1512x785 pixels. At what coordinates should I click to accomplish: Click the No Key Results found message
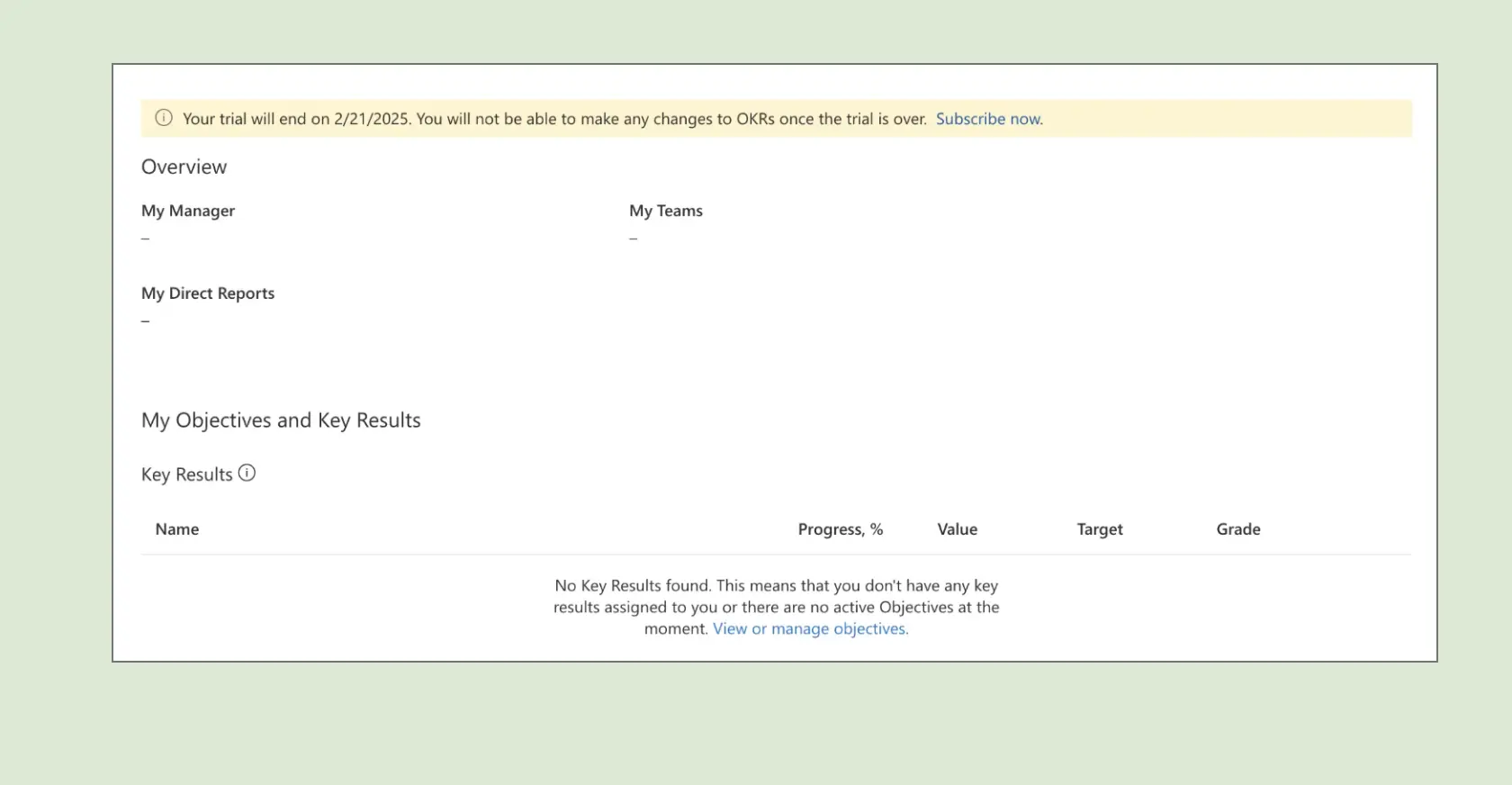tap(776, 607)
